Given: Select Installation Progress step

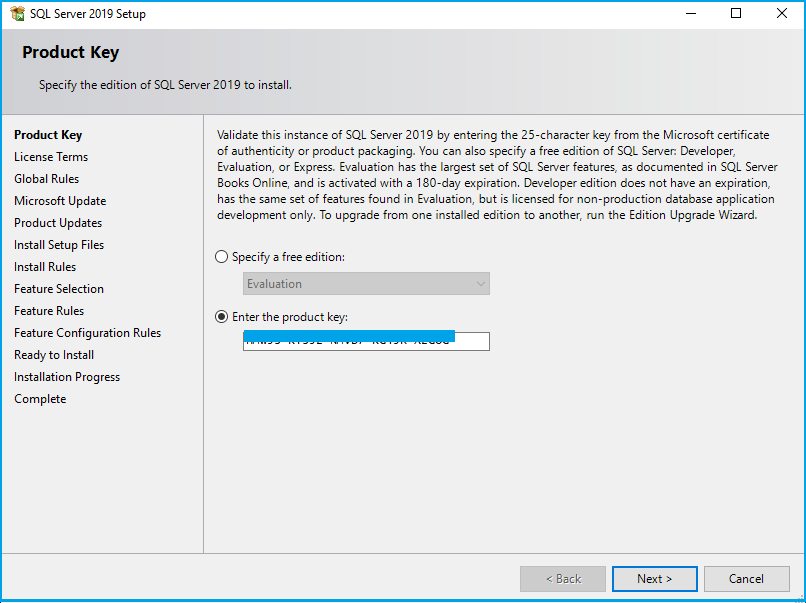Looking at the screenshot, I should [x=67, y=377].
